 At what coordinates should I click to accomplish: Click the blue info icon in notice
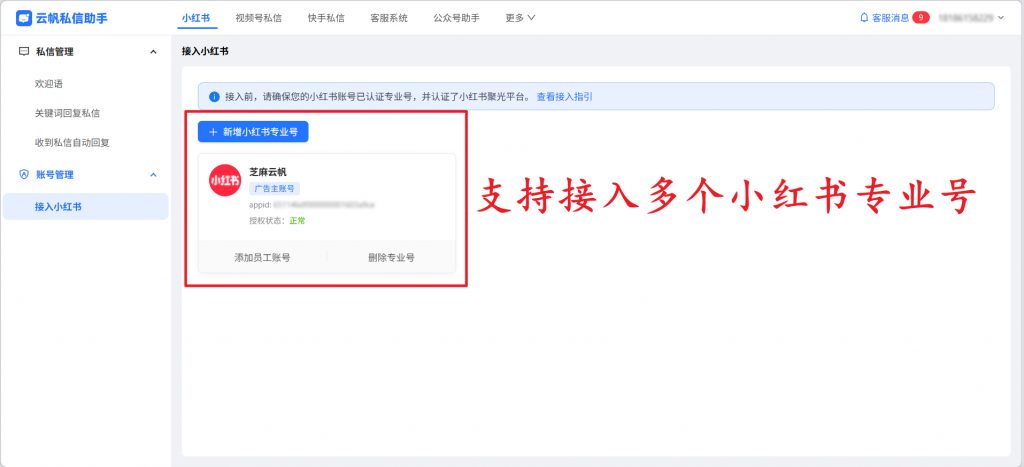point(214,97)
